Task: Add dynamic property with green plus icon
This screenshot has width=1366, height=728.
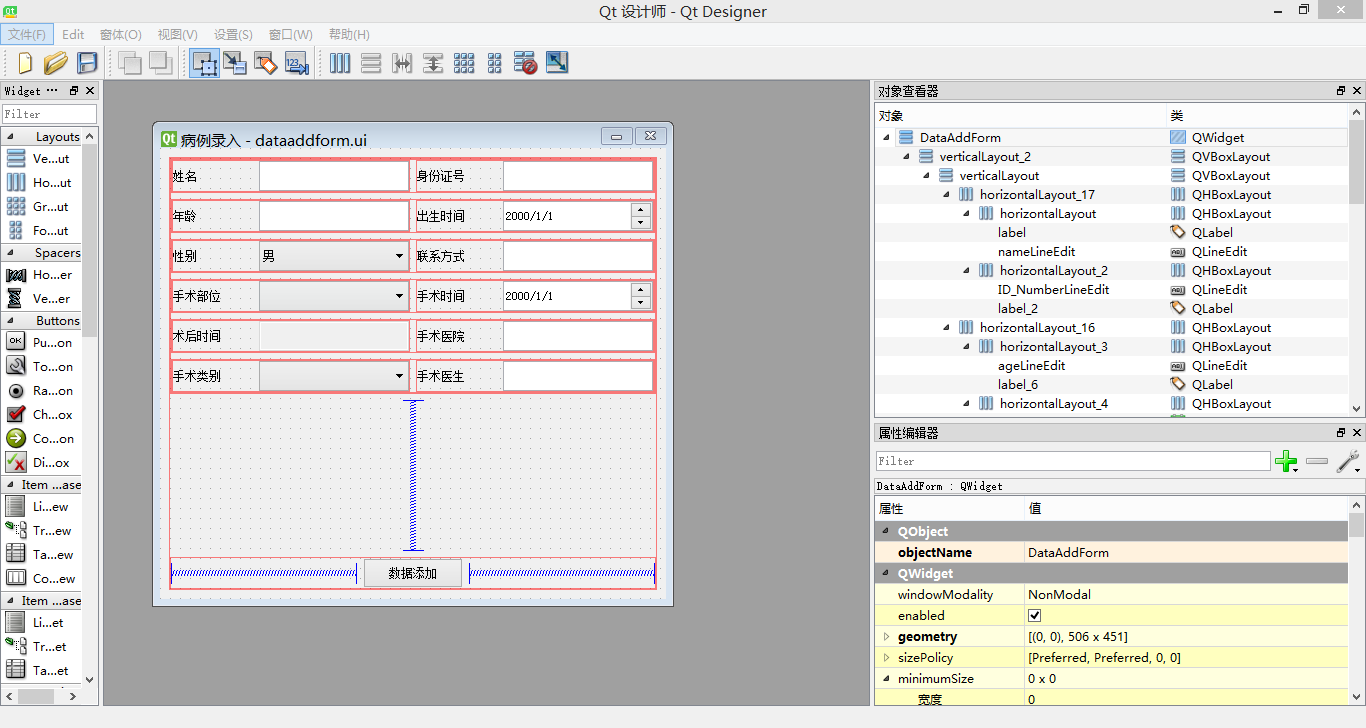Action: pyautogui.click(x=1286, y=461)
